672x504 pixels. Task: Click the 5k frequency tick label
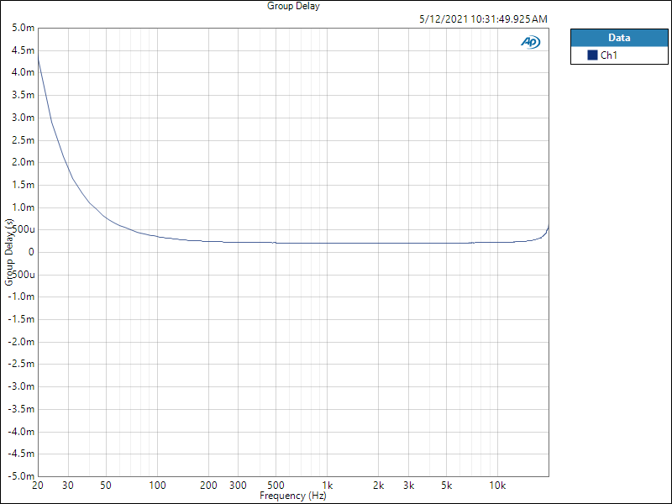(x=447, y=486)
